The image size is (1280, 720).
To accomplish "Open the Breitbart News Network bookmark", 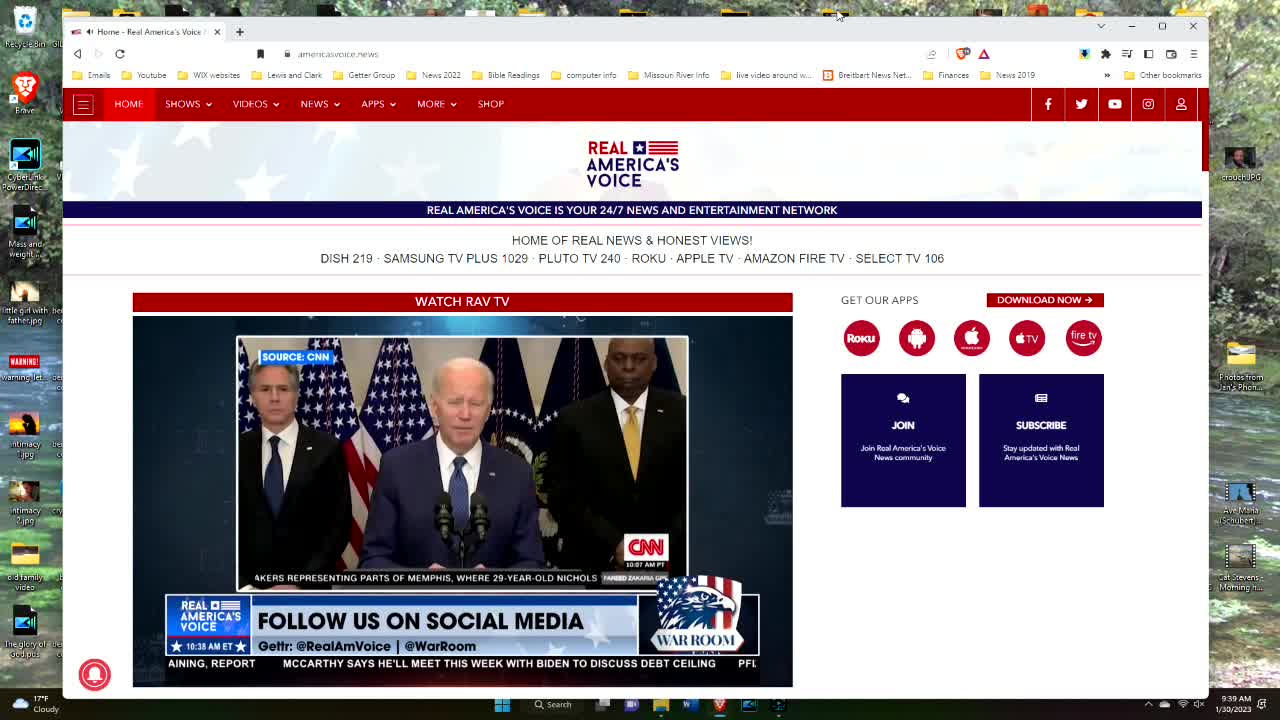I will pos(867,75).
